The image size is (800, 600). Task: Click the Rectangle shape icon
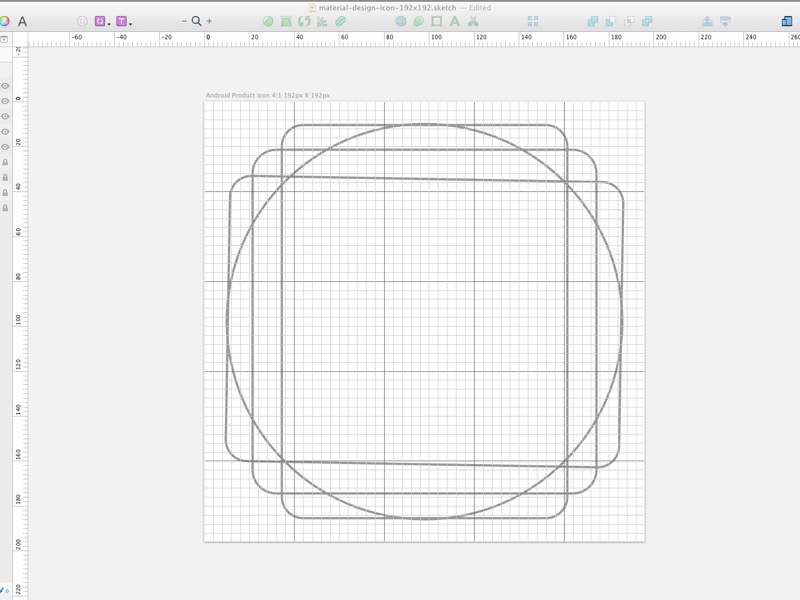click(437, 19)
